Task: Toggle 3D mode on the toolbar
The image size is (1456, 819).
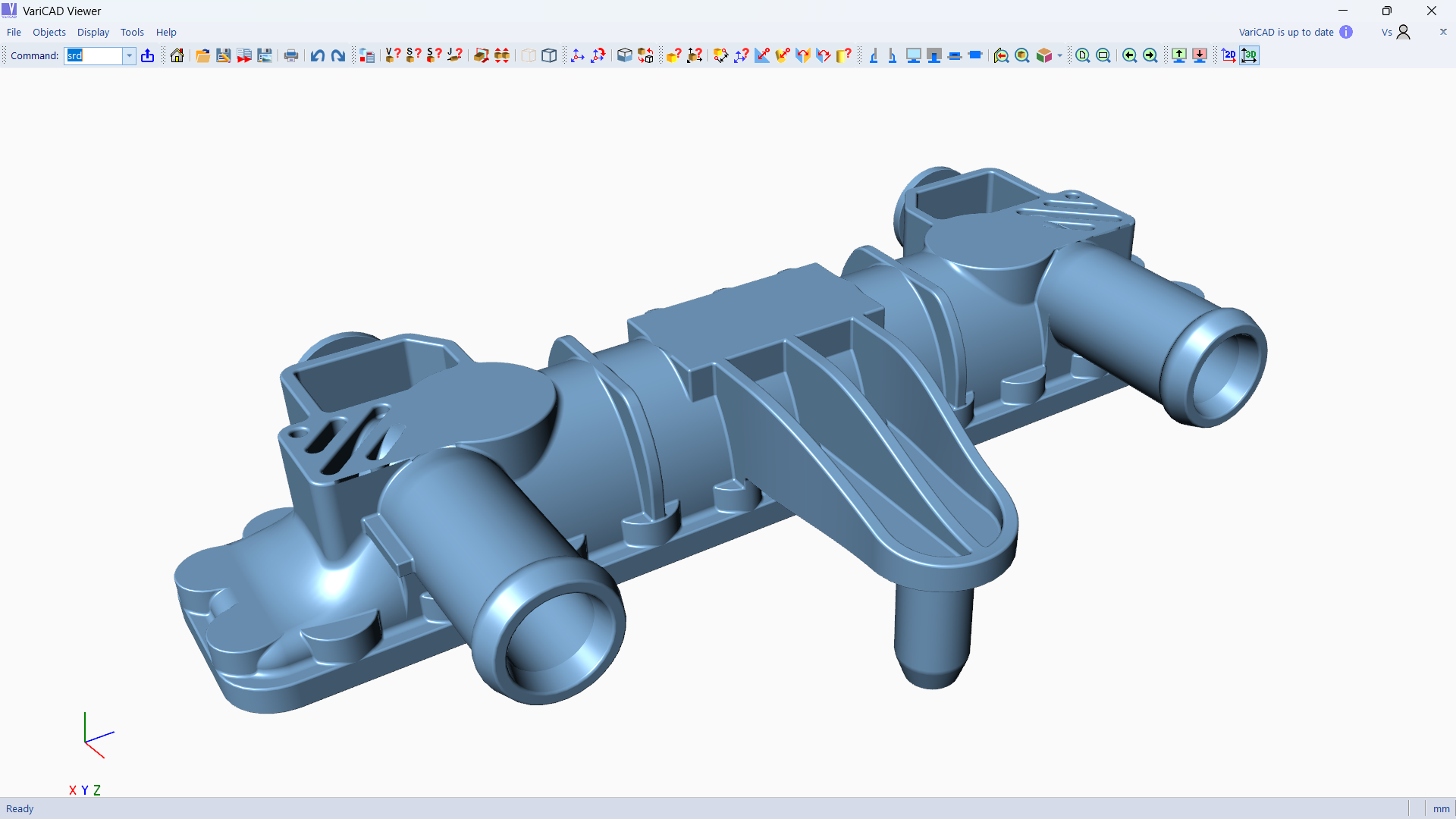Action: point(1250,55)
